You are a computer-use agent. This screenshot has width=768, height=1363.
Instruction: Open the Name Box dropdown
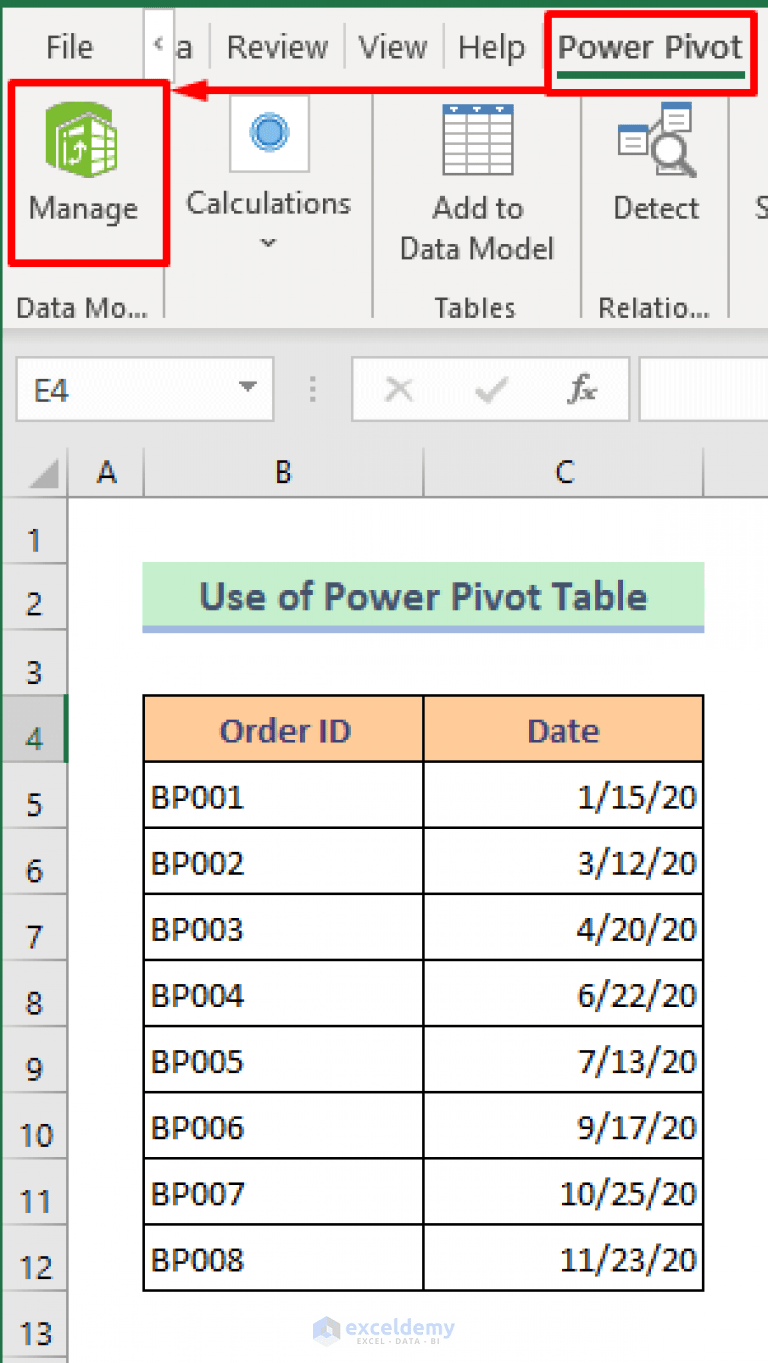(x=247, y=389)
